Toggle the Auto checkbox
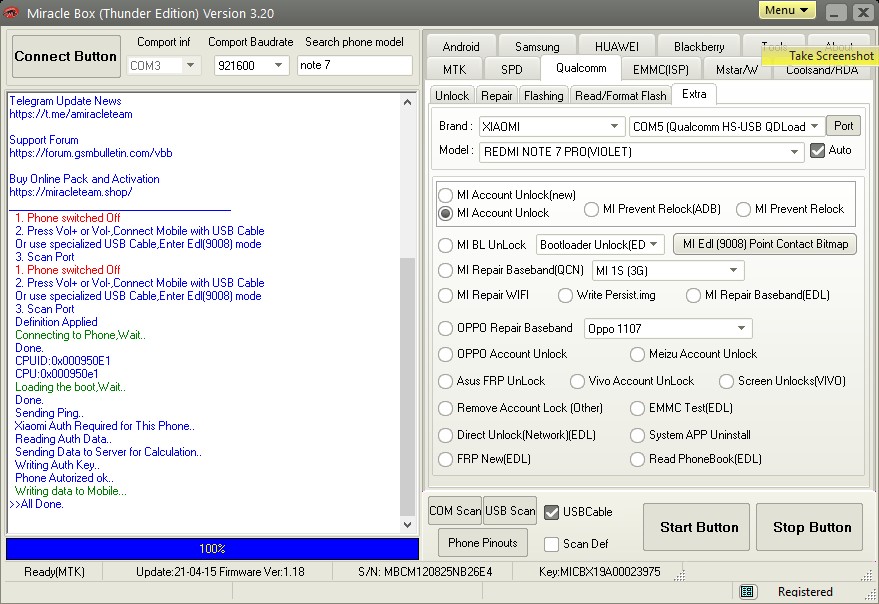 817,150
